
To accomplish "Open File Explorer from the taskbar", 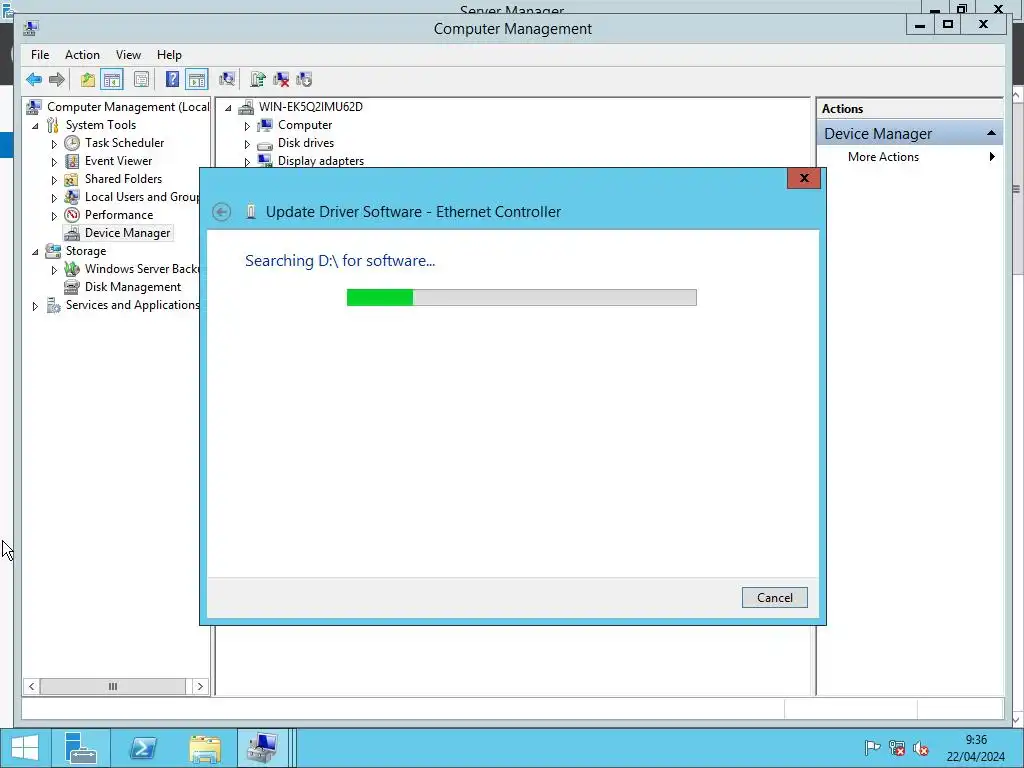I will [204, 748].
